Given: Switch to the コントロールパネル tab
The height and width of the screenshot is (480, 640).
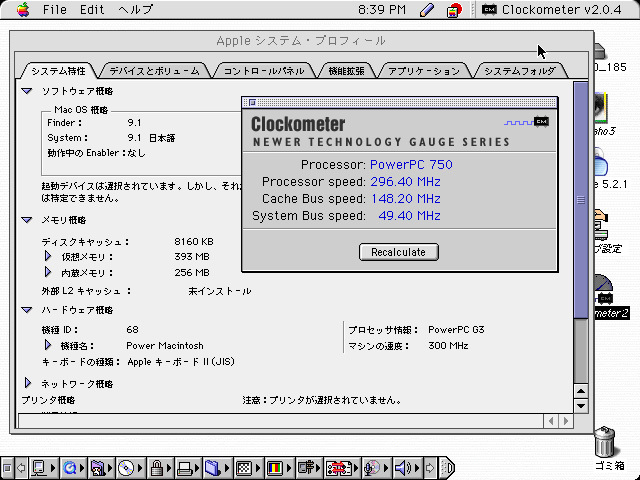Looking at the screenshot, I should pyautogui.click(x=263, y=71).
